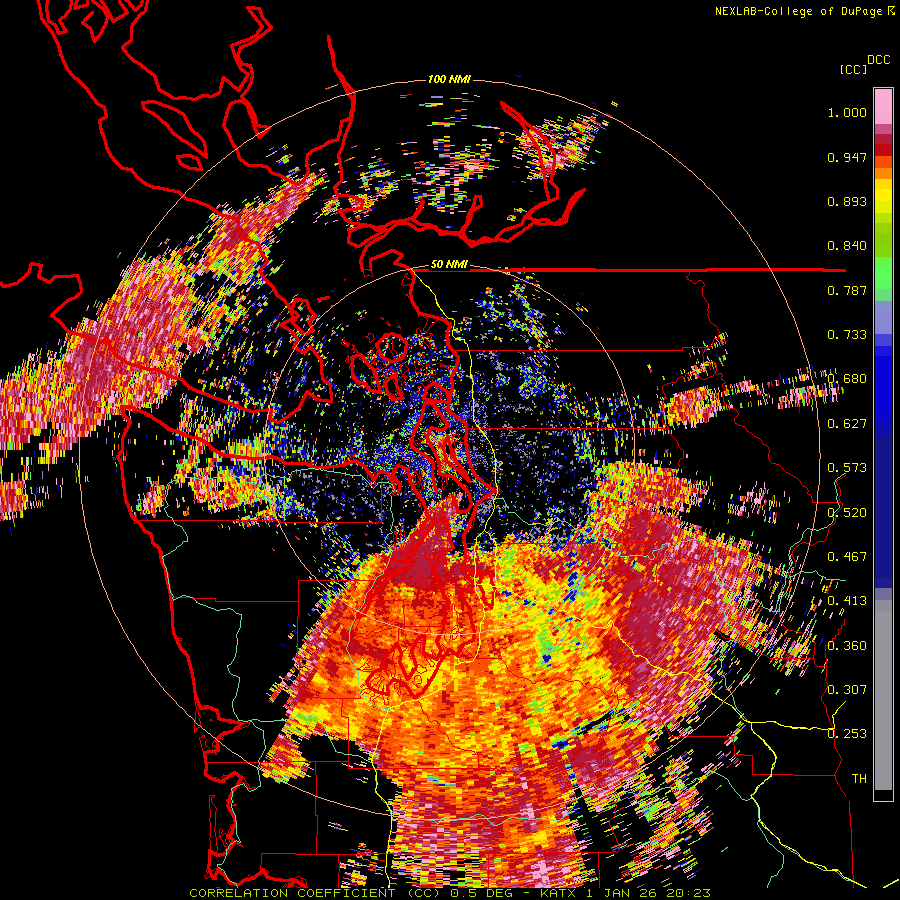Click the DCC label above the color scale
This screenshot has width=900, height=900.
pyautogui.click(x=878, y=60)
